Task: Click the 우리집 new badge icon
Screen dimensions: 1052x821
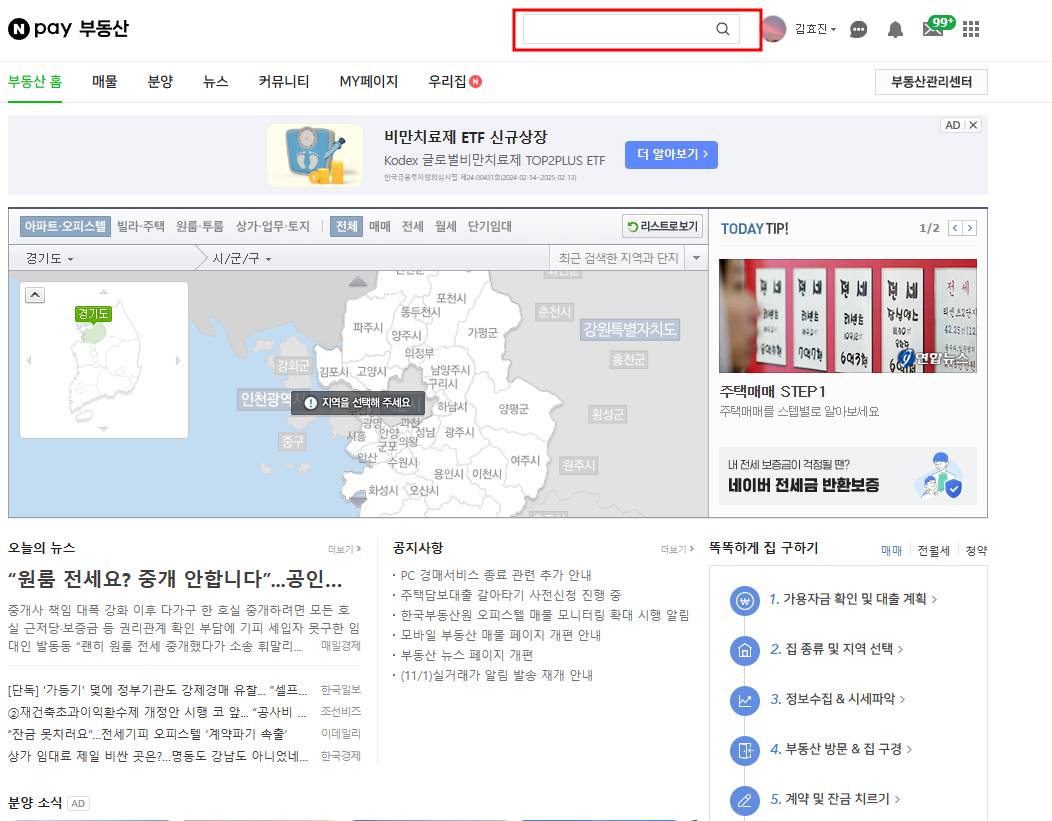Action: click(476, 81)
